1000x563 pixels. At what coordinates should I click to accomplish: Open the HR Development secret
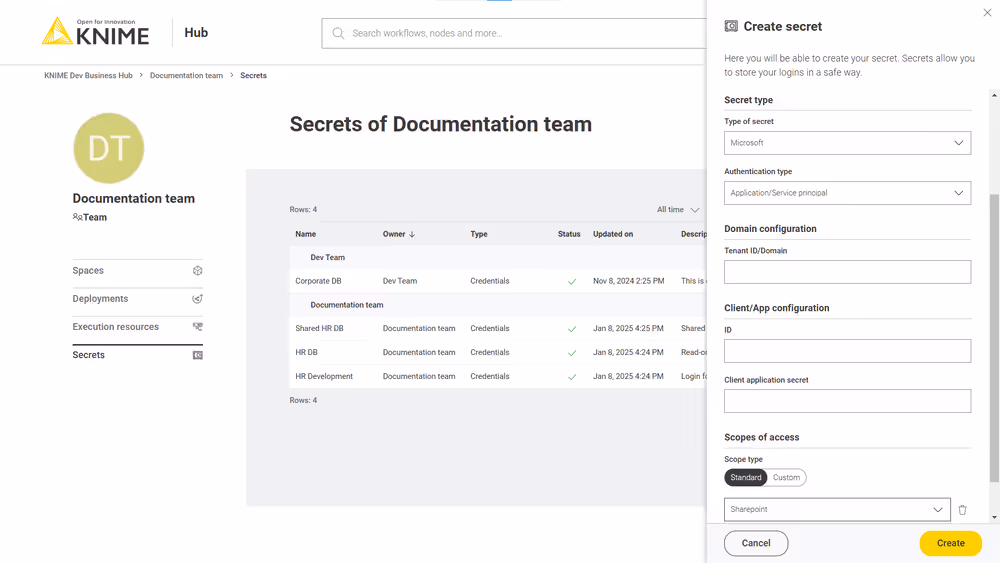coord(324,376)
